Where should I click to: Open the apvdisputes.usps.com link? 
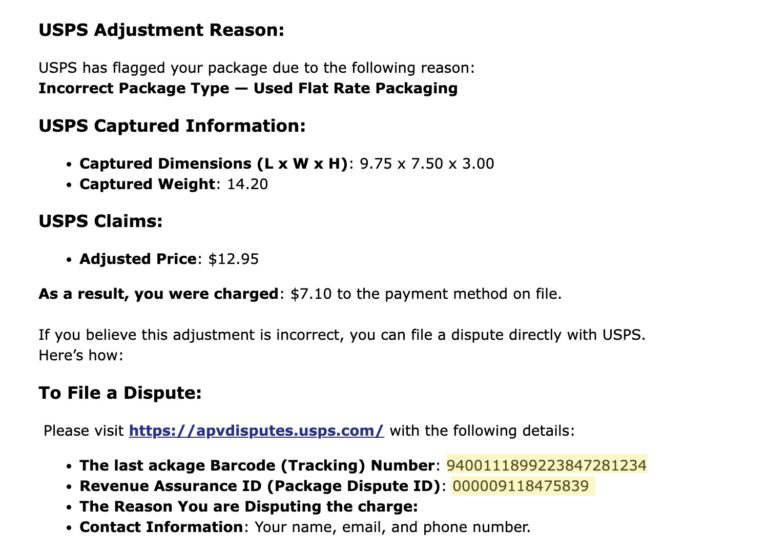256,431
